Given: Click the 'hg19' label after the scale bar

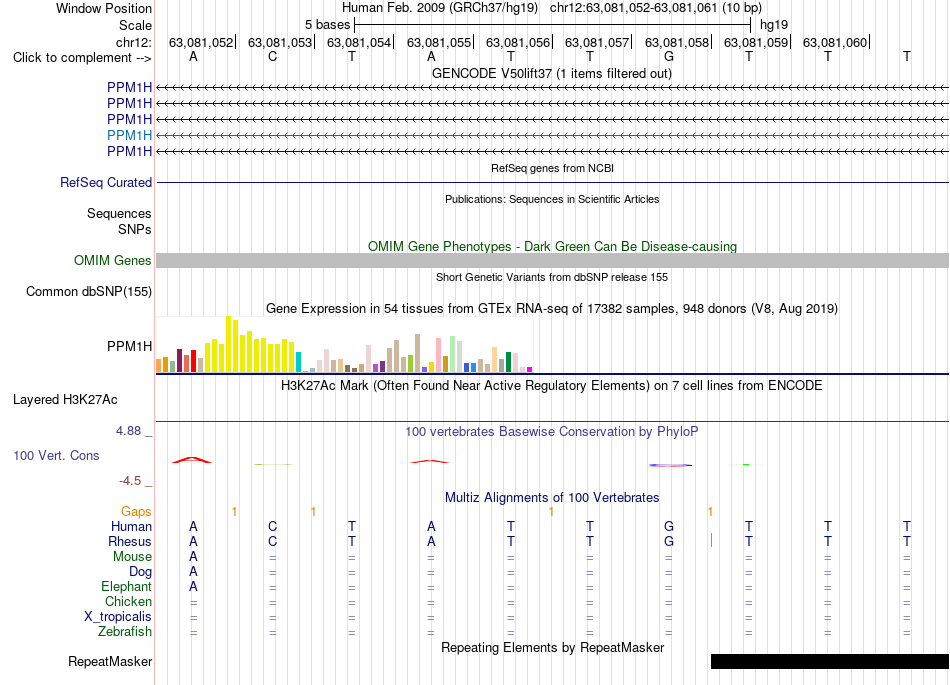Looking at the screenshot, I should pyautogui.click(x=774, y=25).
